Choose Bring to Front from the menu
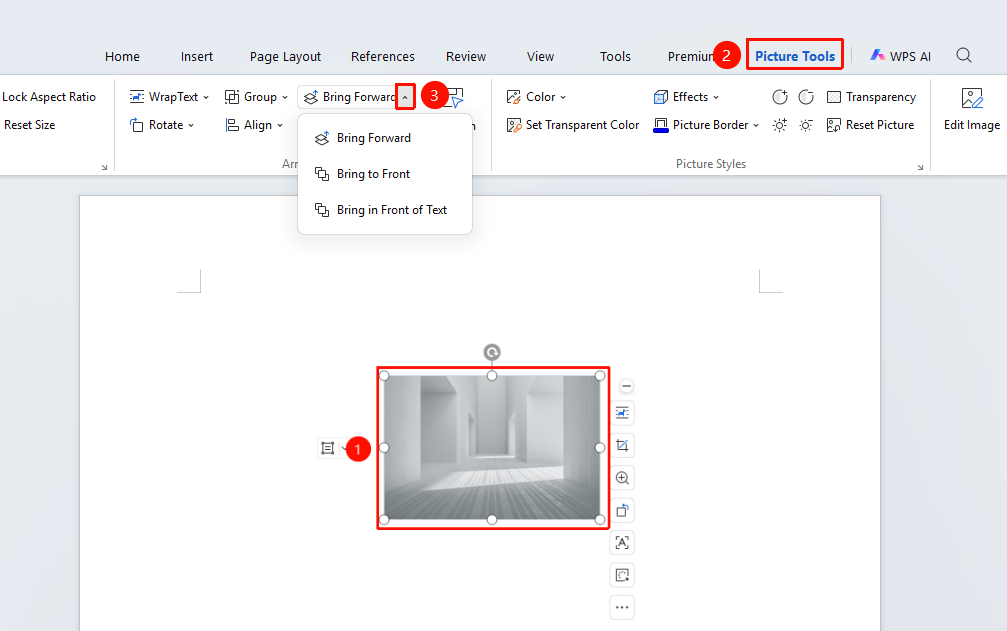1007x631 pixels. [385, 174]
